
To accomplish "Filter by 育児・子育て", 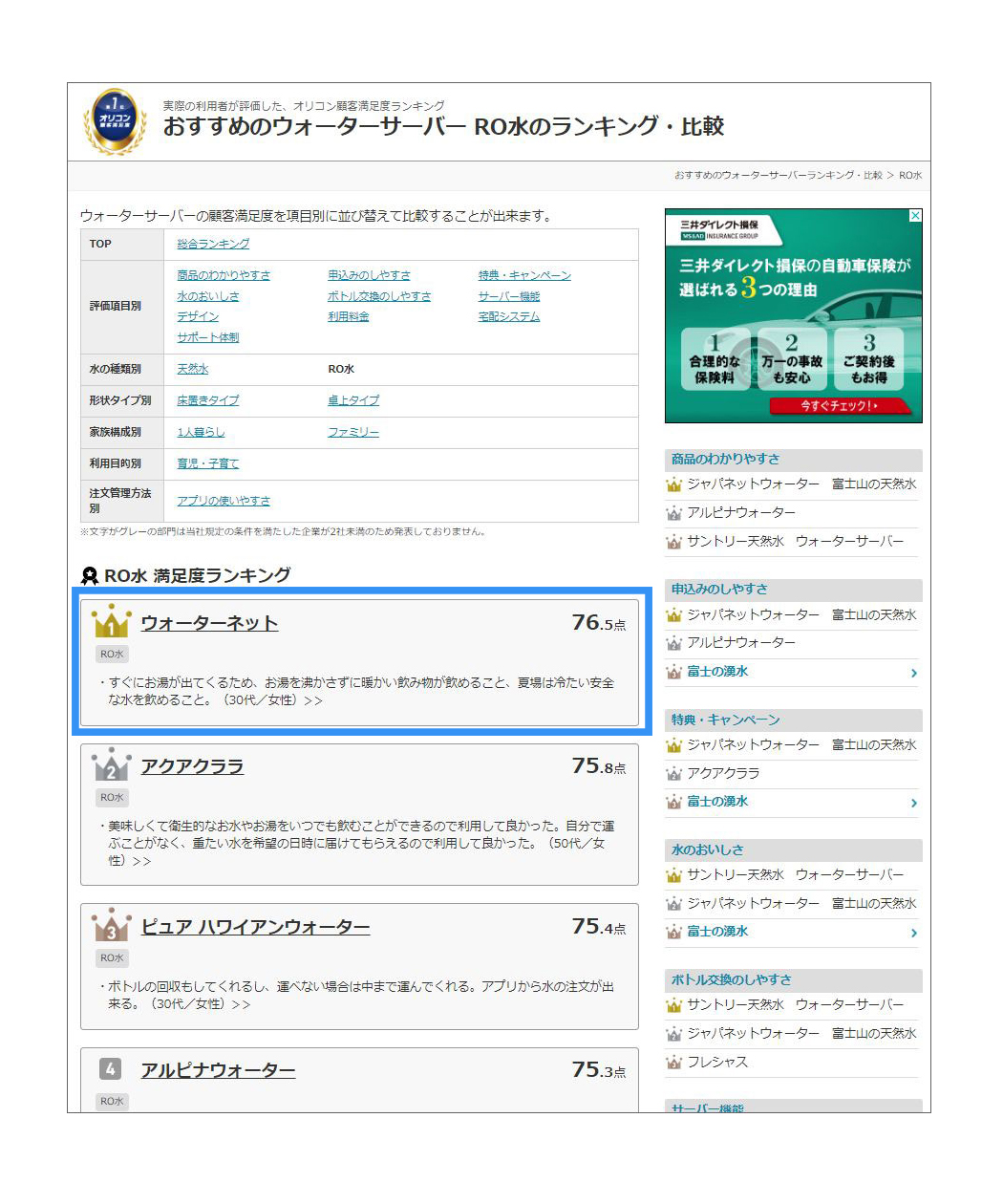I will (208, 463).
